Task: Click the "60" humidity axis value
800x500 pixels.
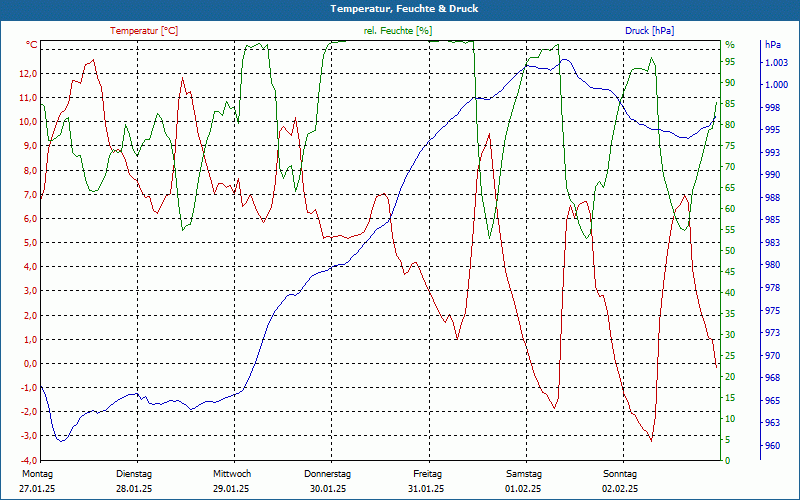Action: click(x=730, y=209)
